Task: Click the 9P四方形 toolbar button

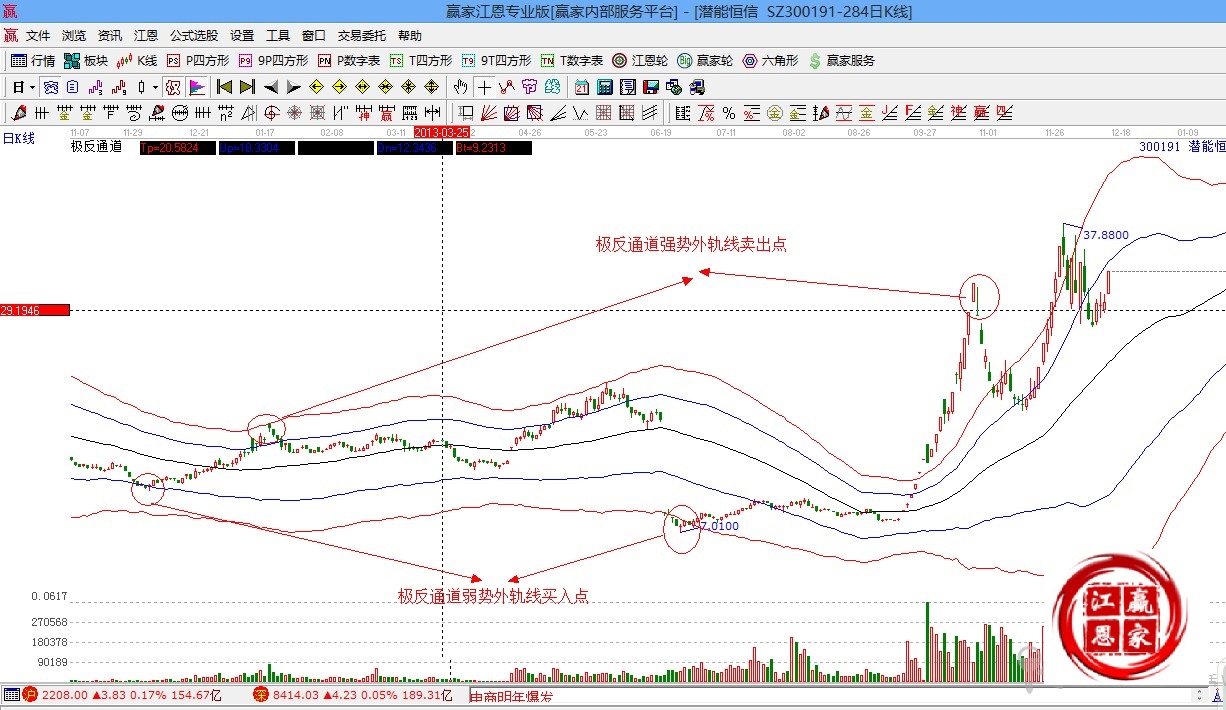Action: 273,61
